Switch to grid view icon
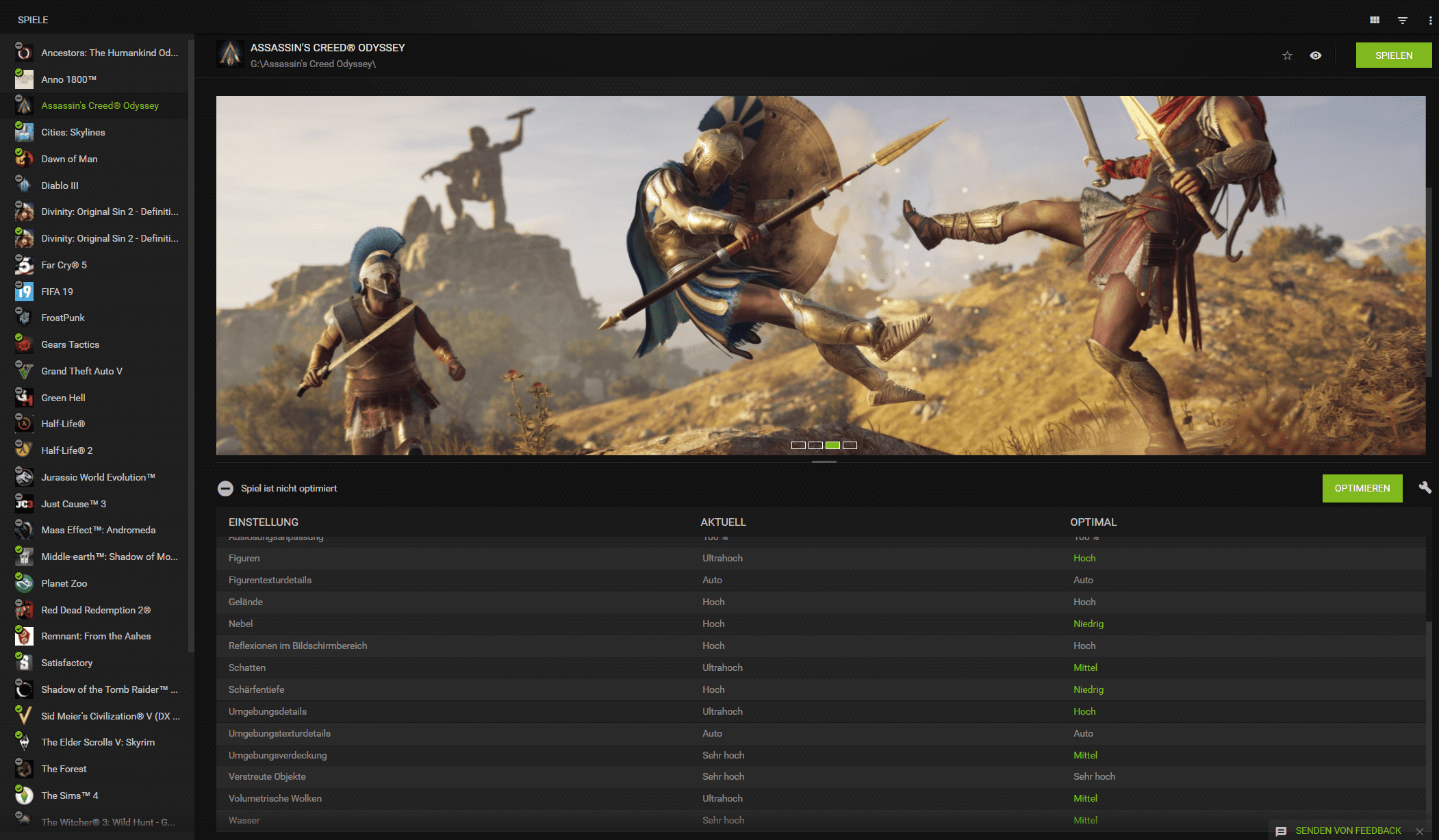Screen dimensions: 1439x840 coord(1374,20)
